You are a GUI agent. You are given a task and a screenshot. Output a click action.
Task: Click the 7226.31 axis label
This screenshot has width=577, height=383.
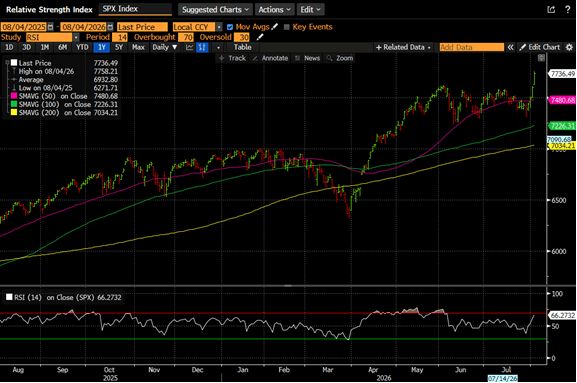pyautogui.click(x=562, y=126)
